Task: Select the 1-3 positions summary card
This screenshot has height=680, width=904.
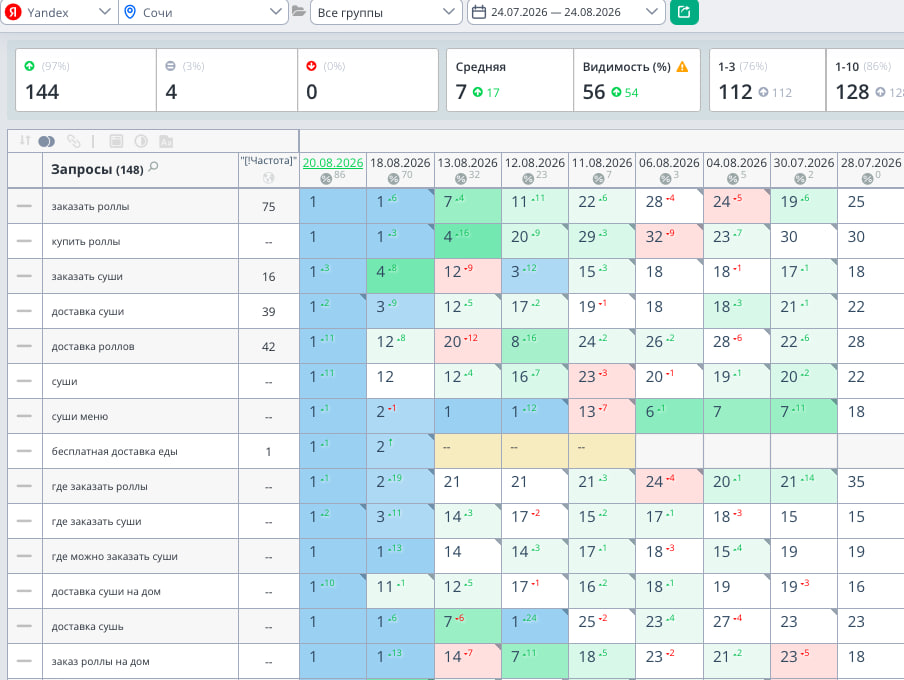Action: click(x=767, y=80)
